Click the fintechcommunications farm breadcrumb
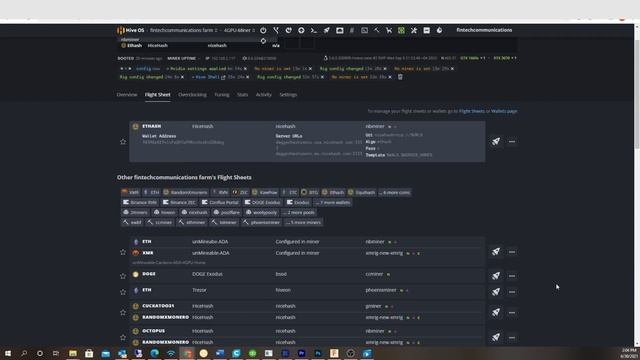 point(183,30)
